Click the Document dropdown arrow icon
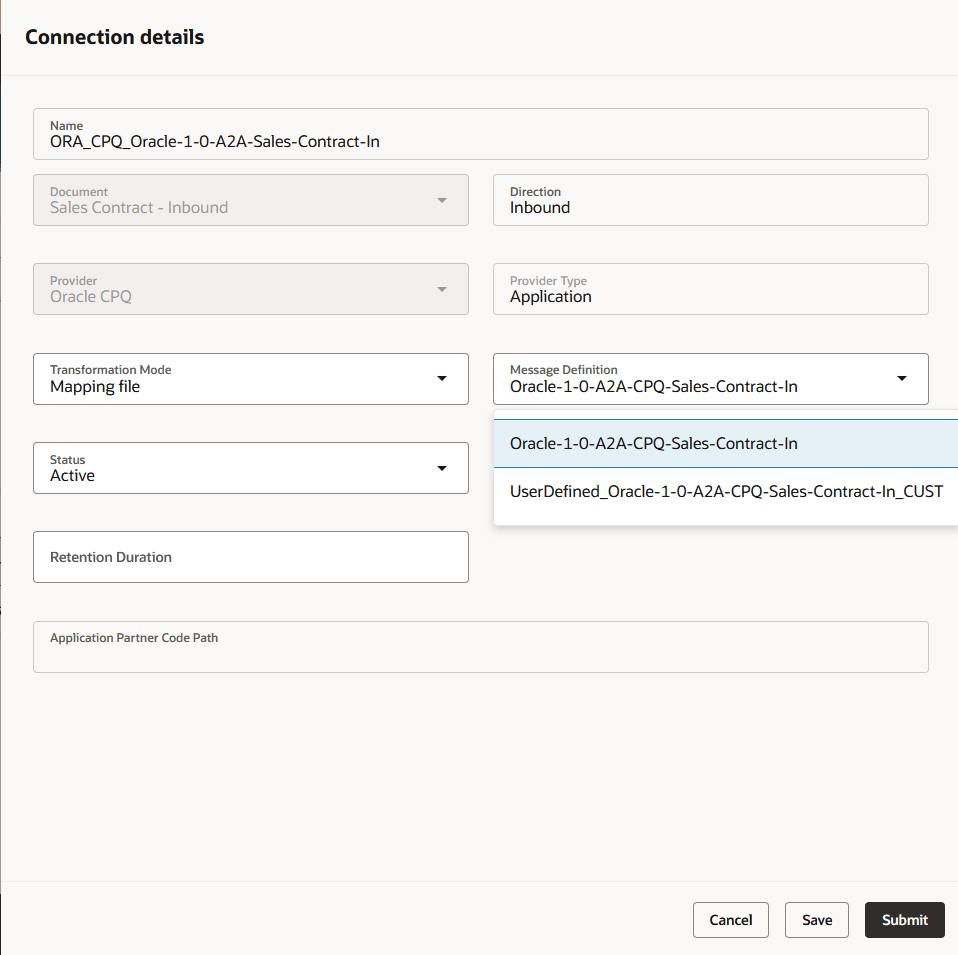This screenshot has height=955, width=958. tap(442, 200)
